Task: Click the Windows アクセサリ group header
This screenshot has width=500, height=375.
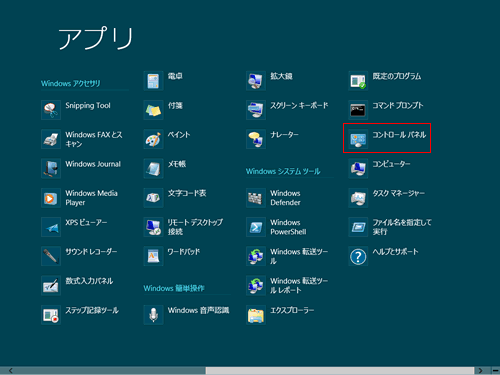Action: pos(71,83)
